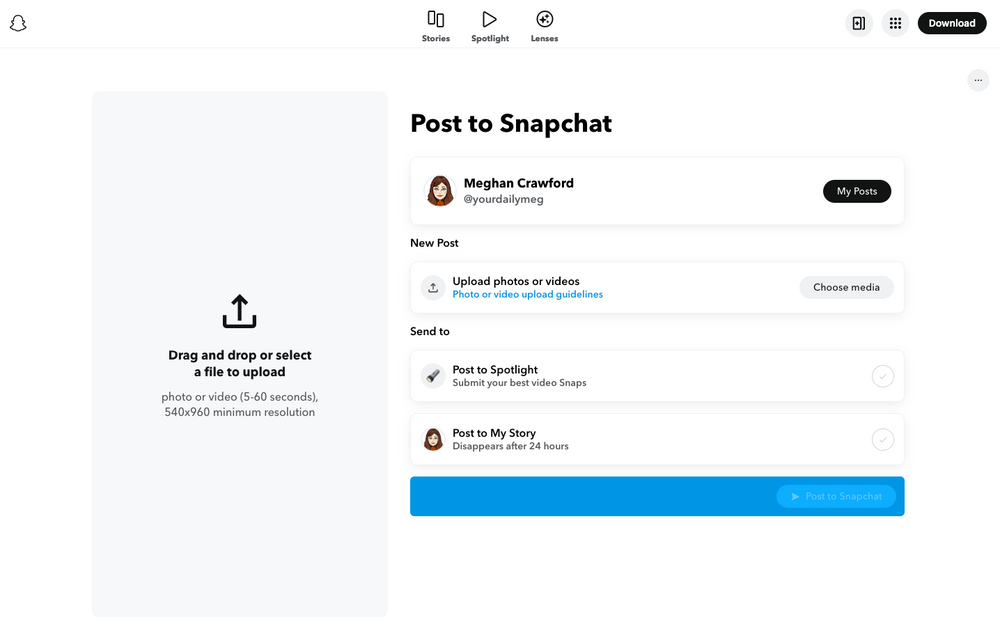The width and height of the screenshot is (1000, 625).
Task: Click the login/exit icon near Download
Action: click(x=858, y=22)
